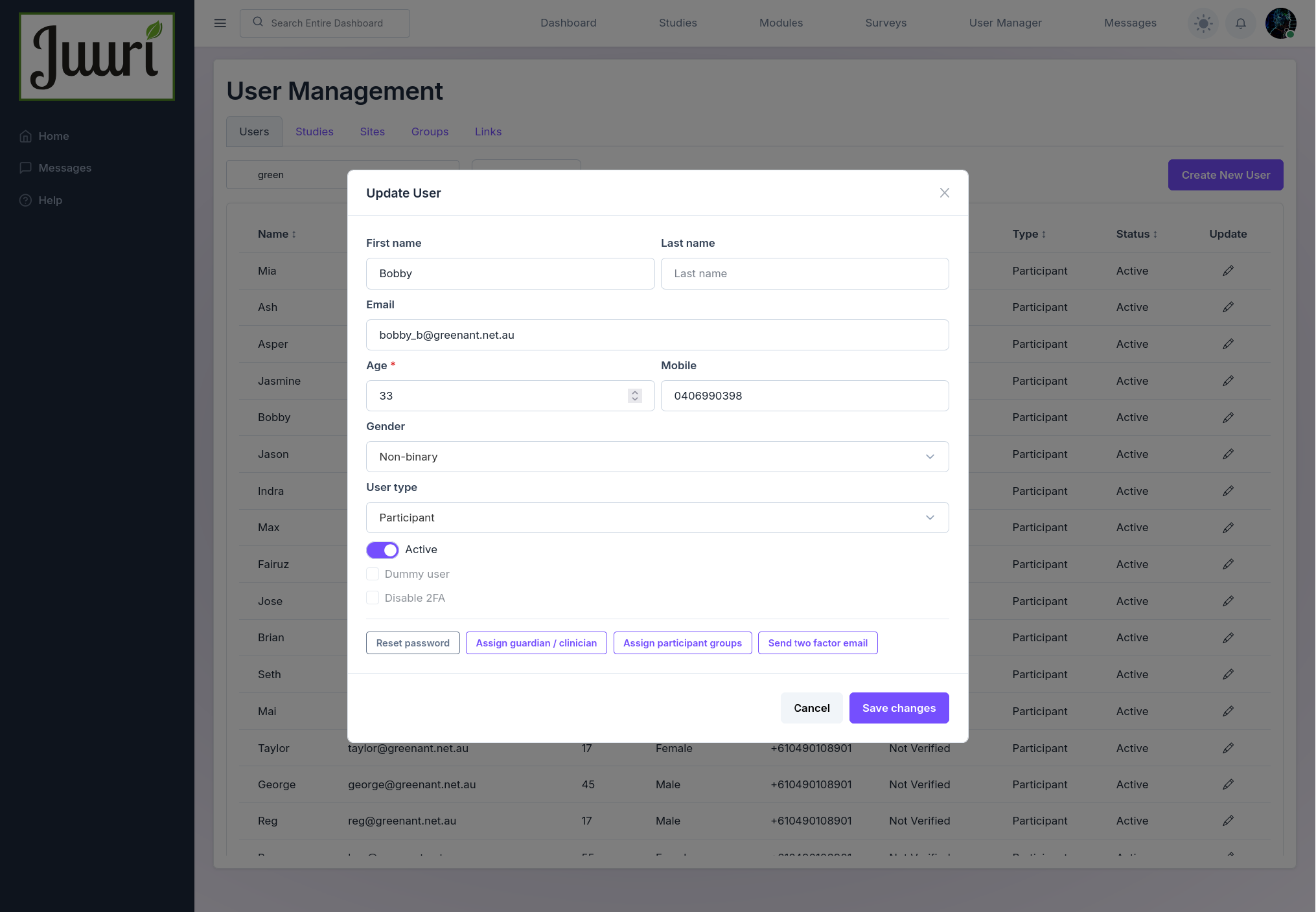Click the Create New User button
Image resolution: width=1316 pixels, height=912 pixels.
click(x=1225, y=175)
